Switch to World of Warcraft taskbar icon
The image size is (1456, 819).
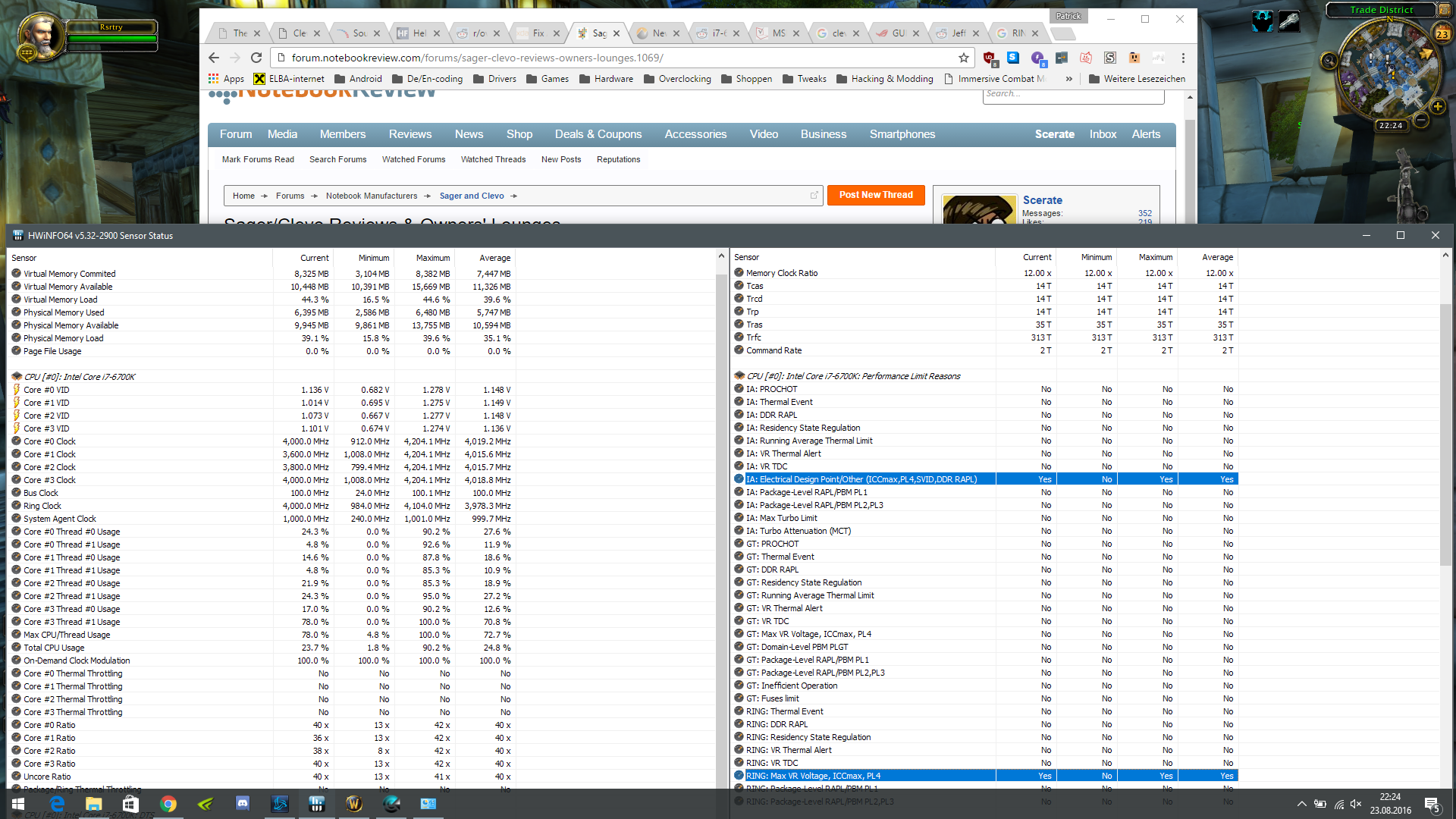tap(354, 804)
